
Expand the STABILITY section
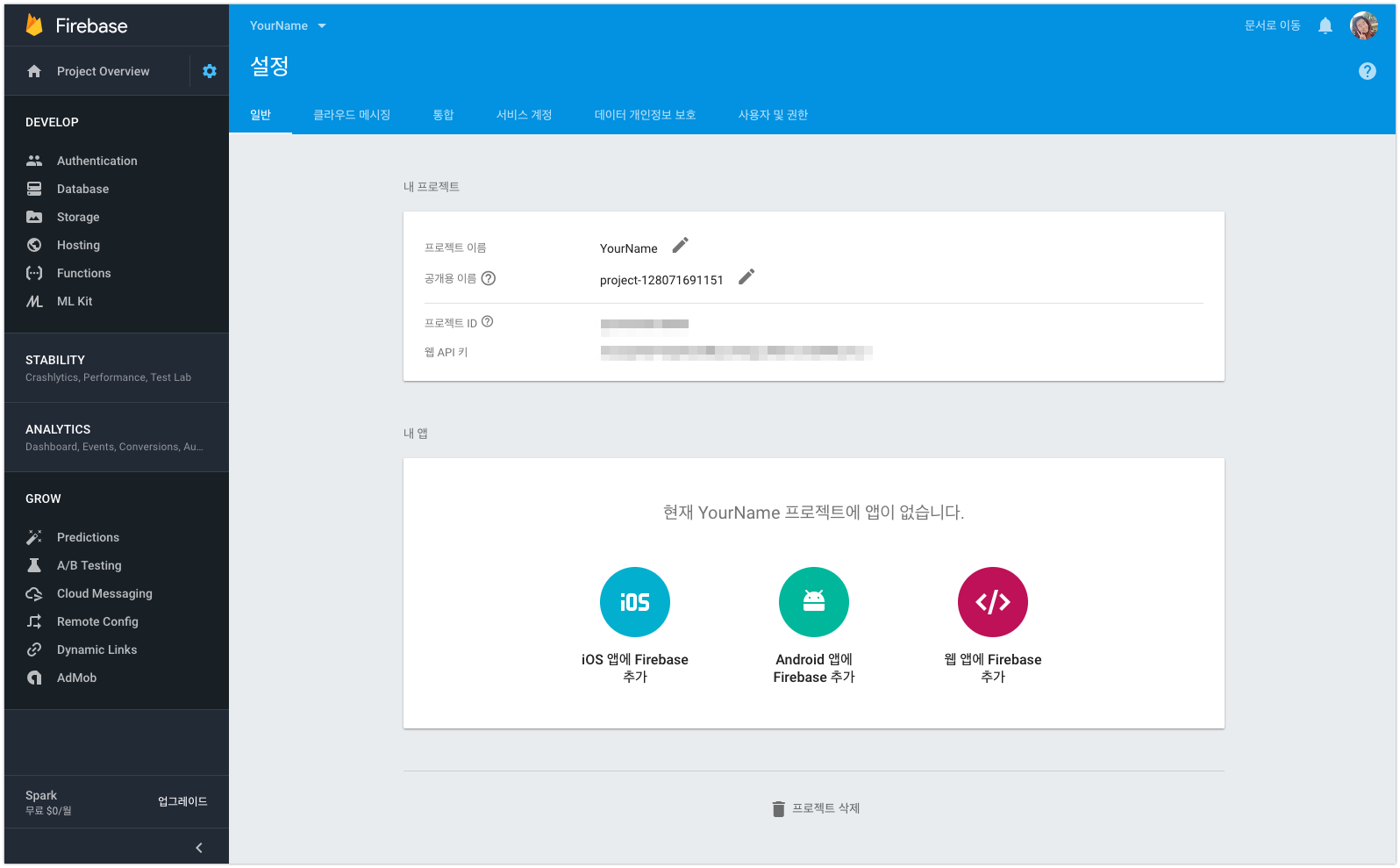tap(117, 368)
